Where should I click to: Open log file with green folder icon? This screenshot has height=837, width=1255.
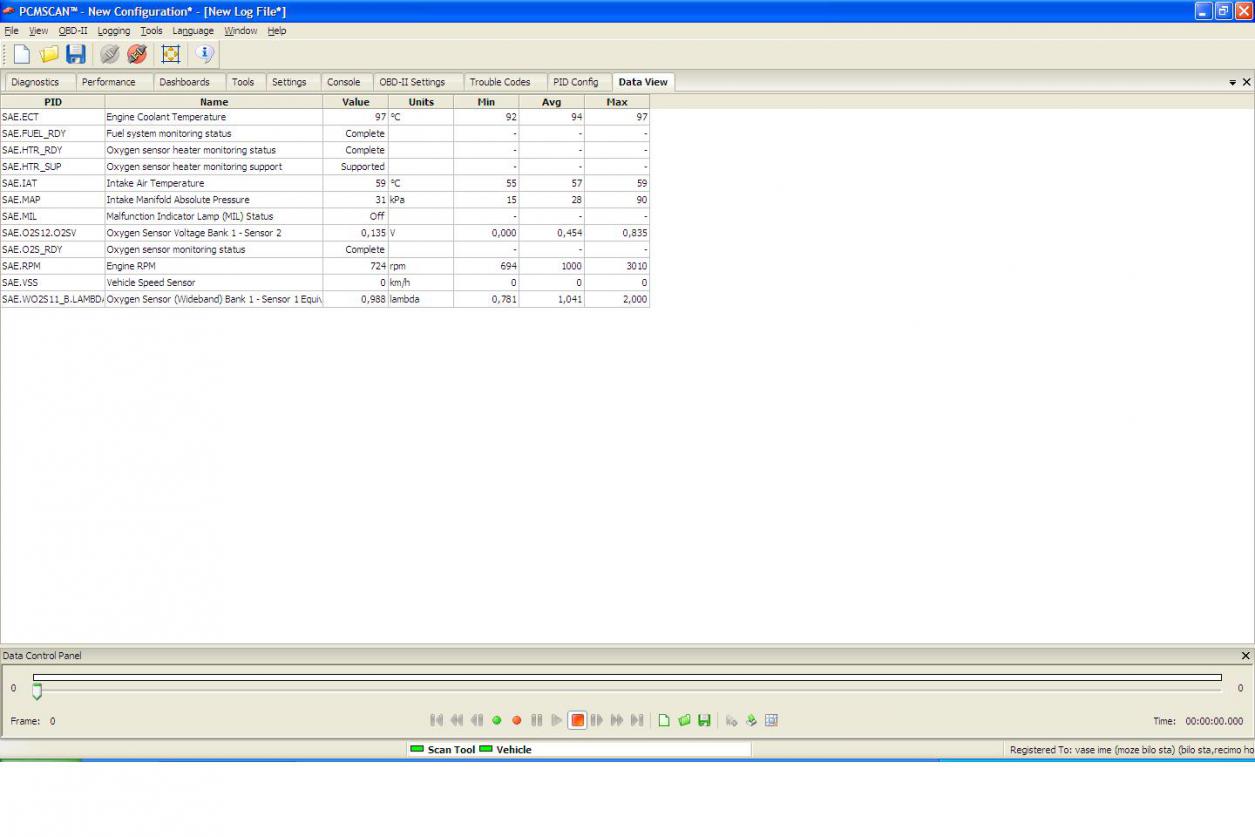(684, 720)
